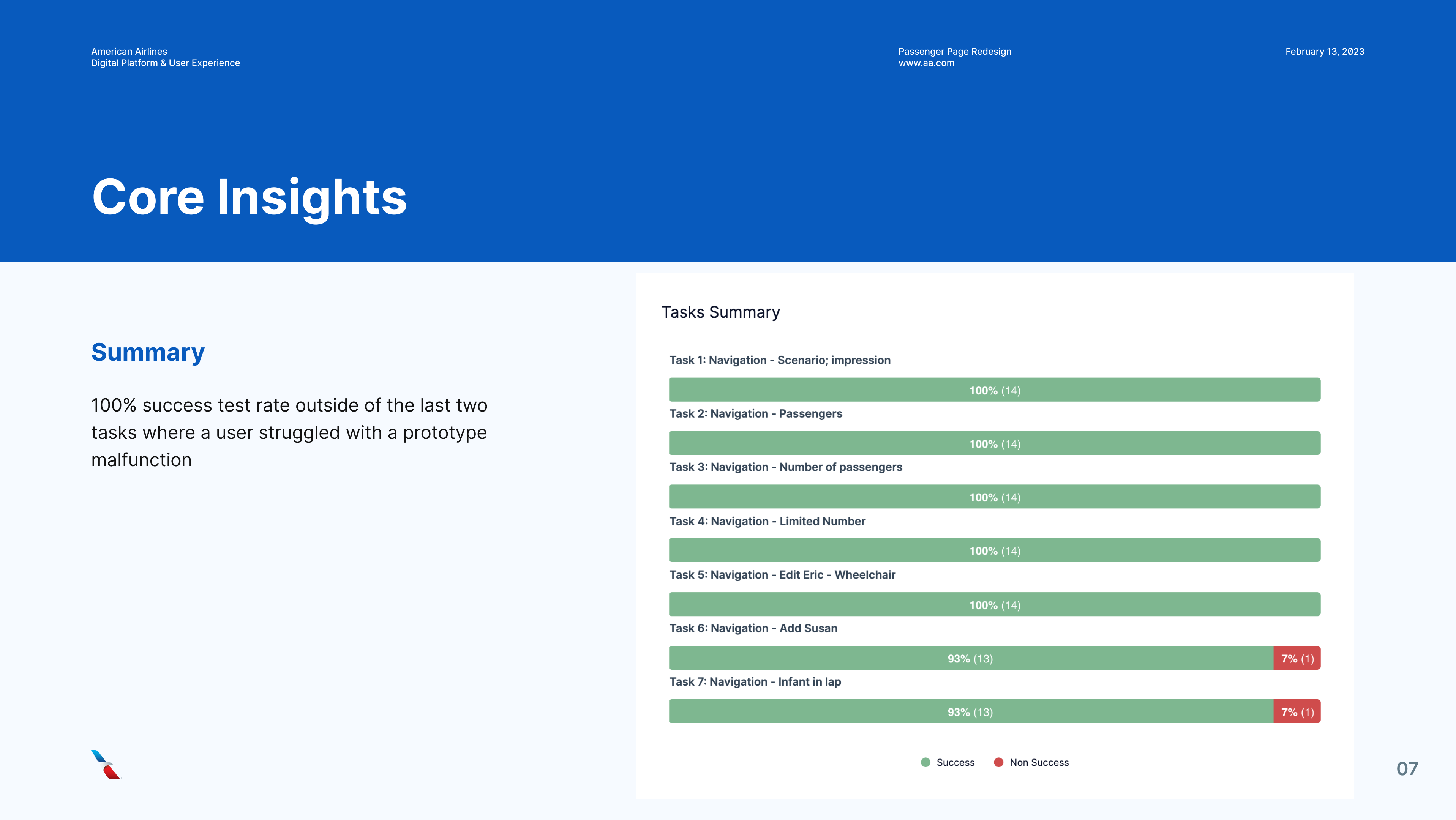This screenshot has height=820, width=1456.
Task: Click the American Airlines eagle logo
Action: (x=106, y=765)
